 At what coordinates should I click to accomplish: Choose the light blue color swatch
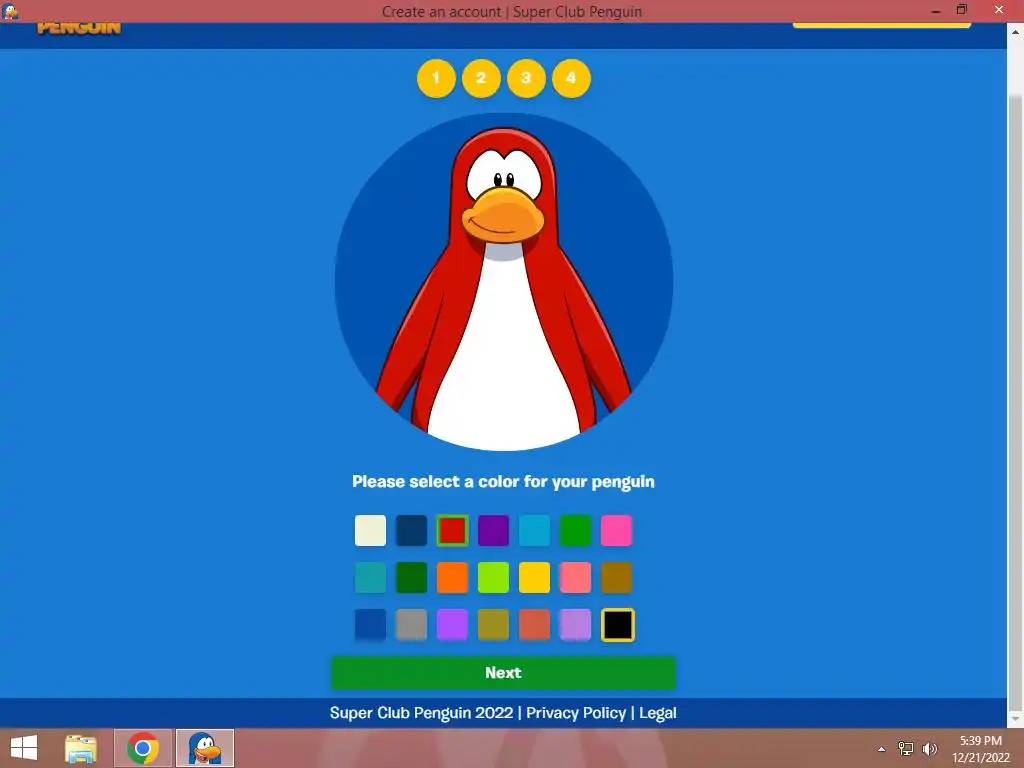click(x=534, y=530)
